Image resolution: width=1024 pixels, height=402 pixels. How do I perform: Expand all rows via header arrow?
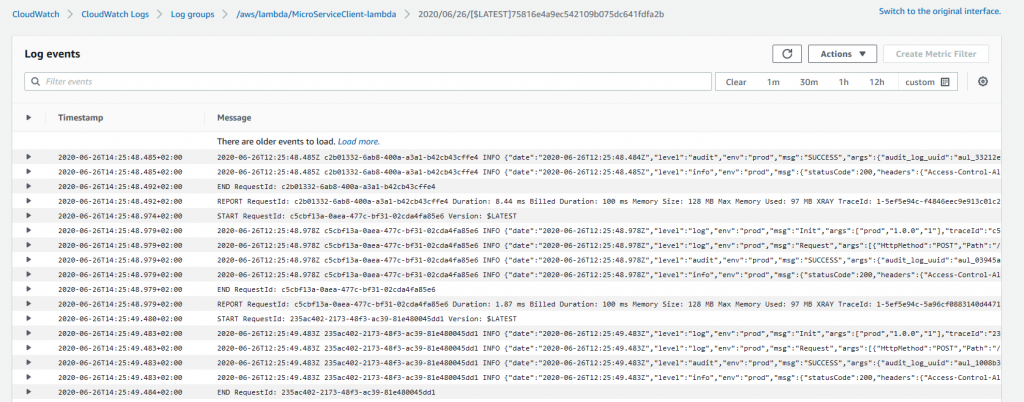[28, 117]
